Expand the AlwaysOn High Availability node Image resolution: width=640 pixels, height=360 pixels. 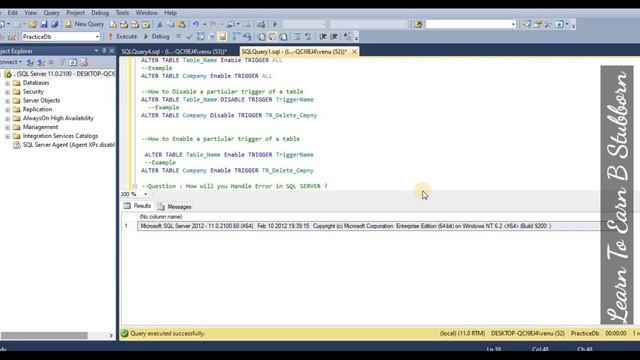click(x=7, y=118)
